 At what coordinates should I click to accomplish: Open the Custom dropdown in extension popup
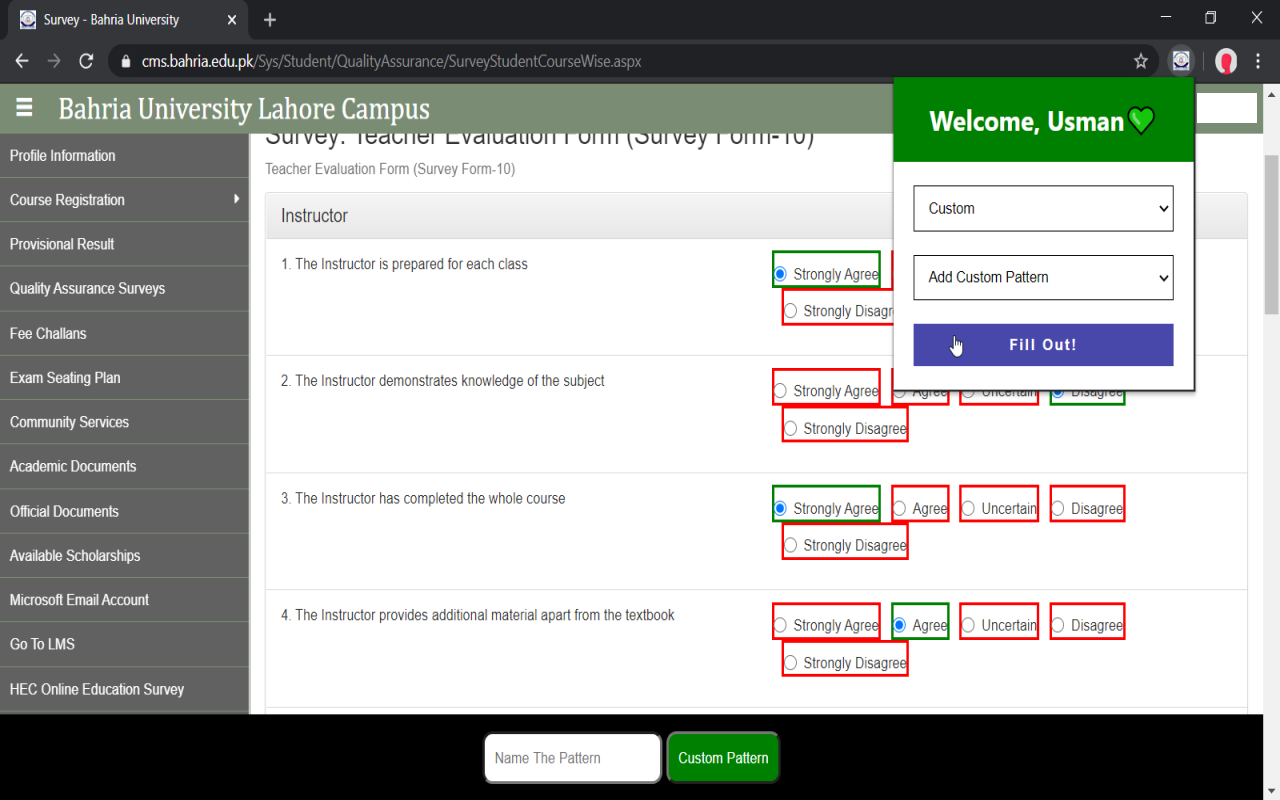coord(1043,208)
